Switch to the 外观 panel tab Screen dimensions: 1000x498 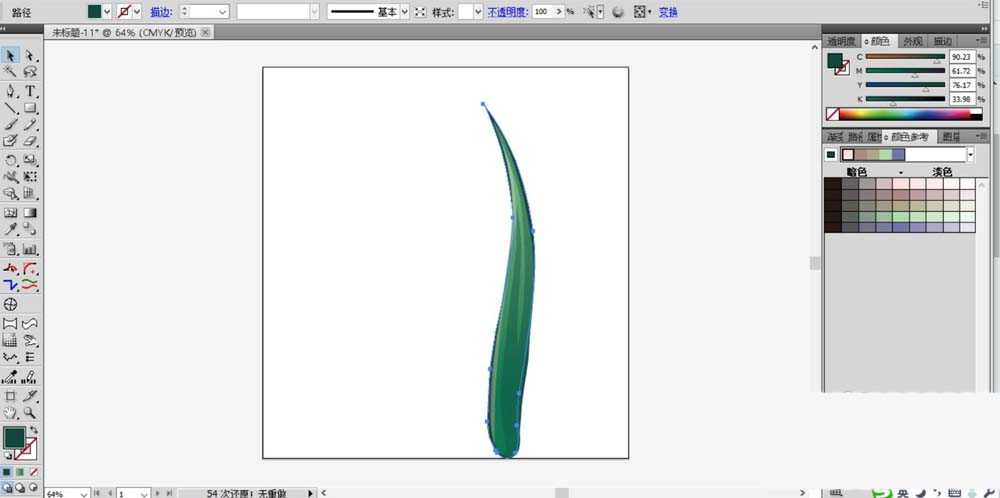click(x=913, y=41)
